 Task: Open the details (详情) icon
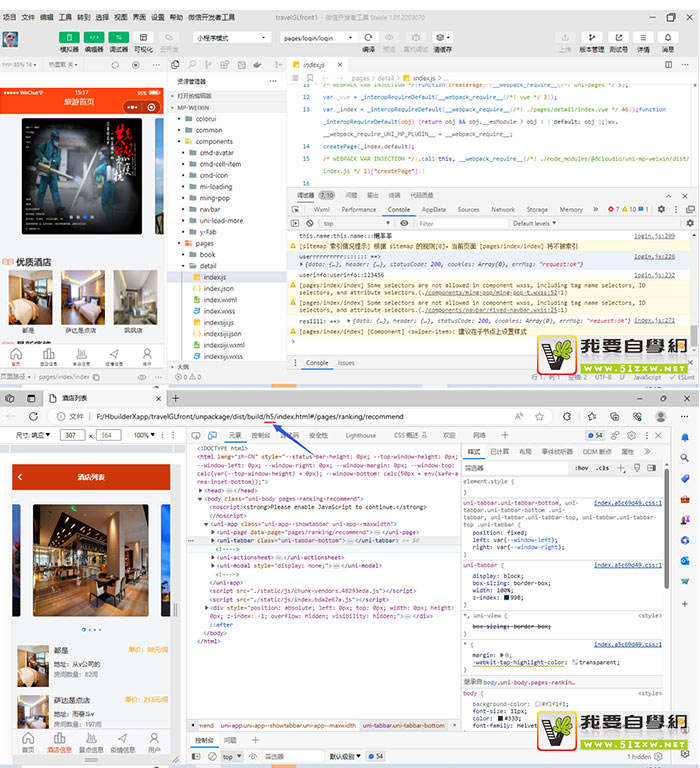coord(643,37)
